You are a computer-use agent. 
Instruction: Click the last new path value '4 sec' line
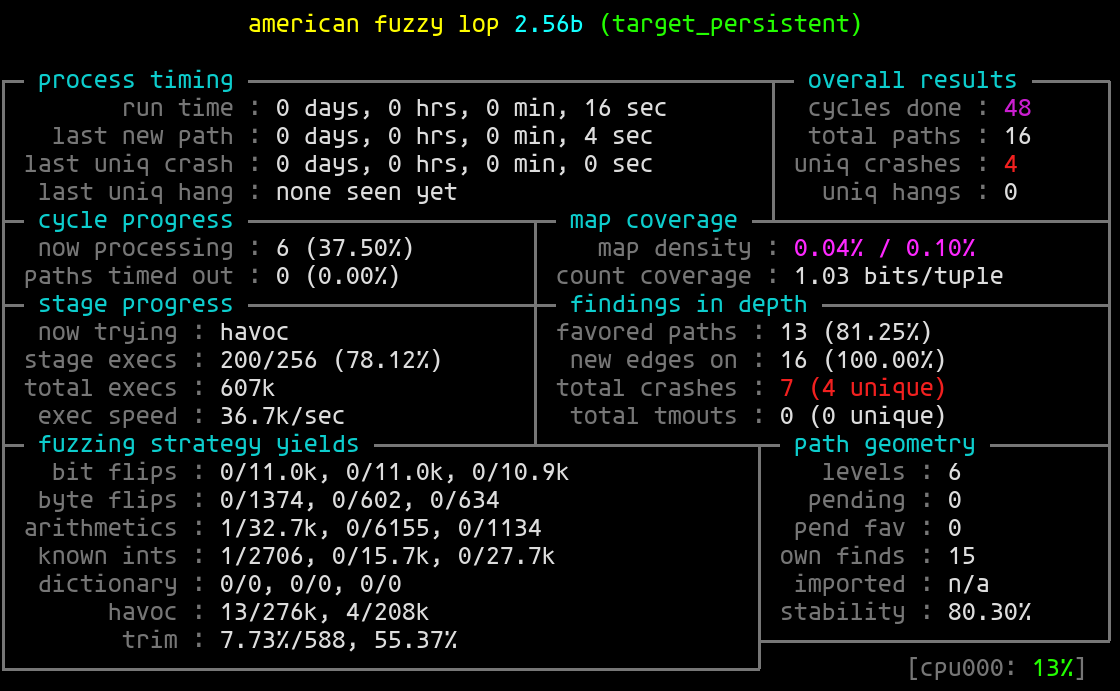point(464,136)
